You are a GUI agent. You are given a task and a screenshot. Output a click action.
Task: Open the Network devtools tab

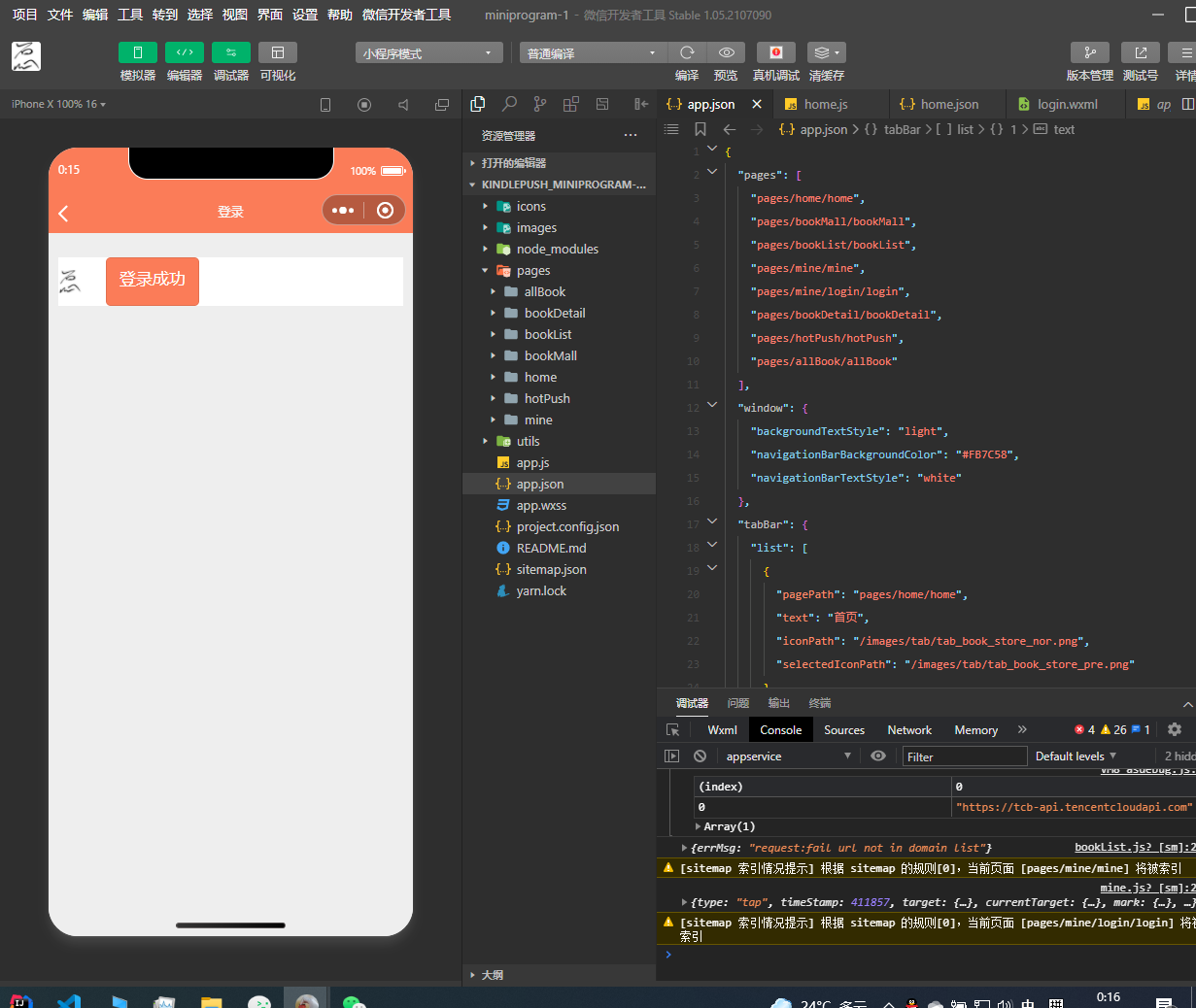[909, 730]
